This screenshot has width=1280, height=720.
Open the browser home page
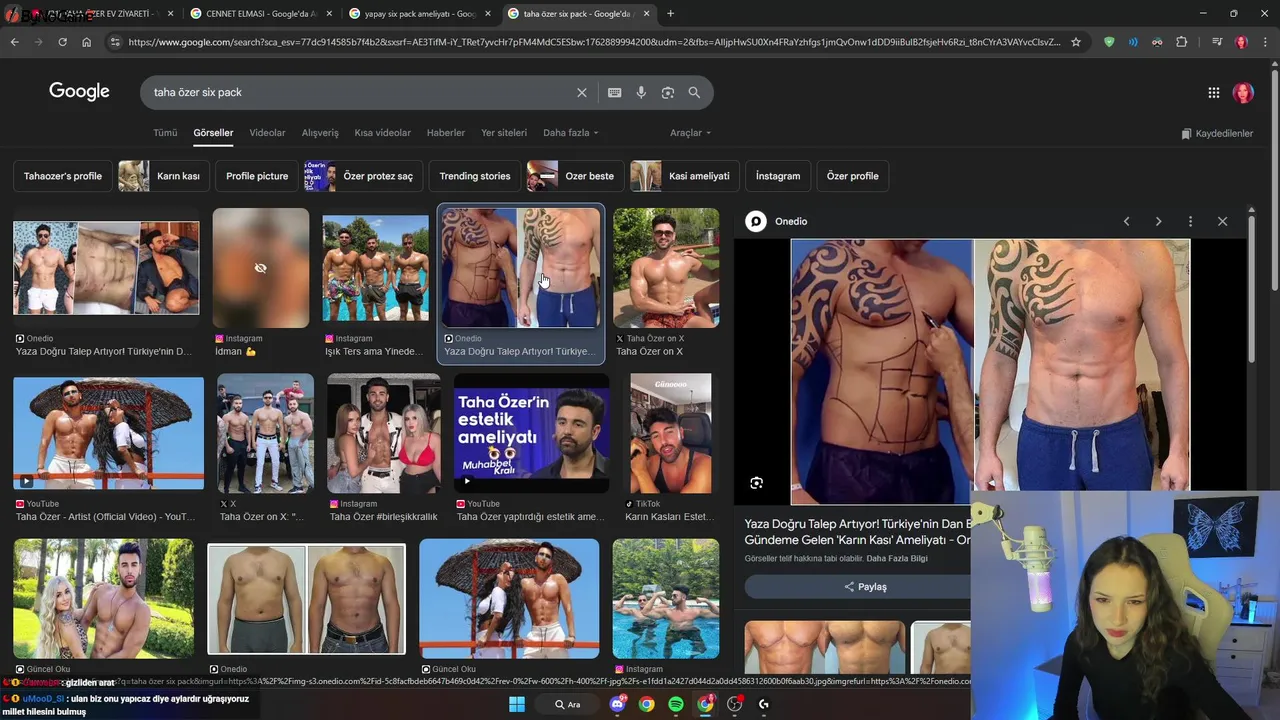(x=86, y=42)
